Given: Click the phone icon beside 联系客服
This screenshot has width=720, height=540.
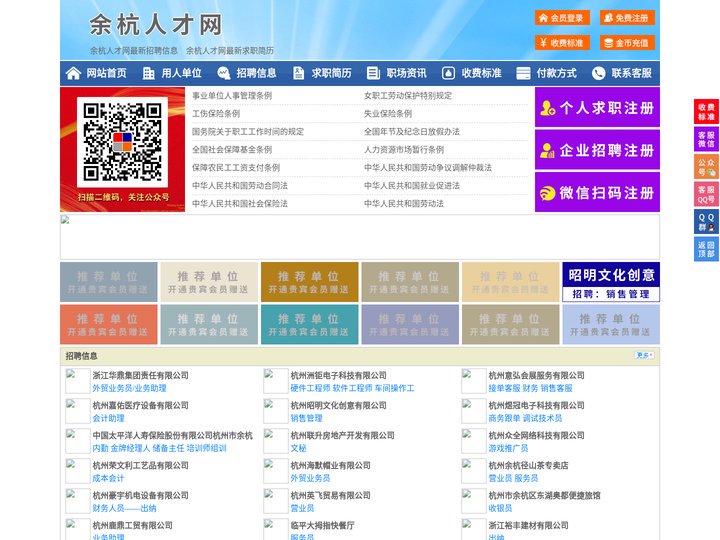Looking at the screenshot, I should [598, 73].
